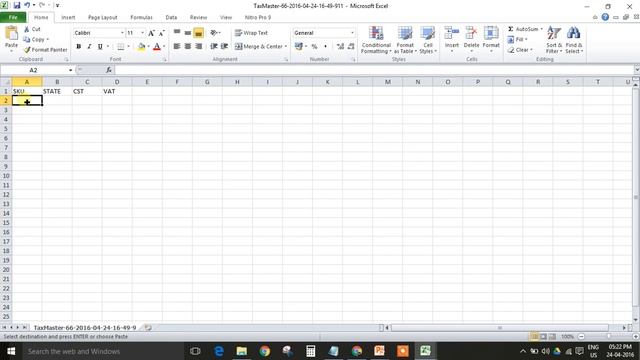
Task: Open Cell Styles gallery
Action: 428,40
